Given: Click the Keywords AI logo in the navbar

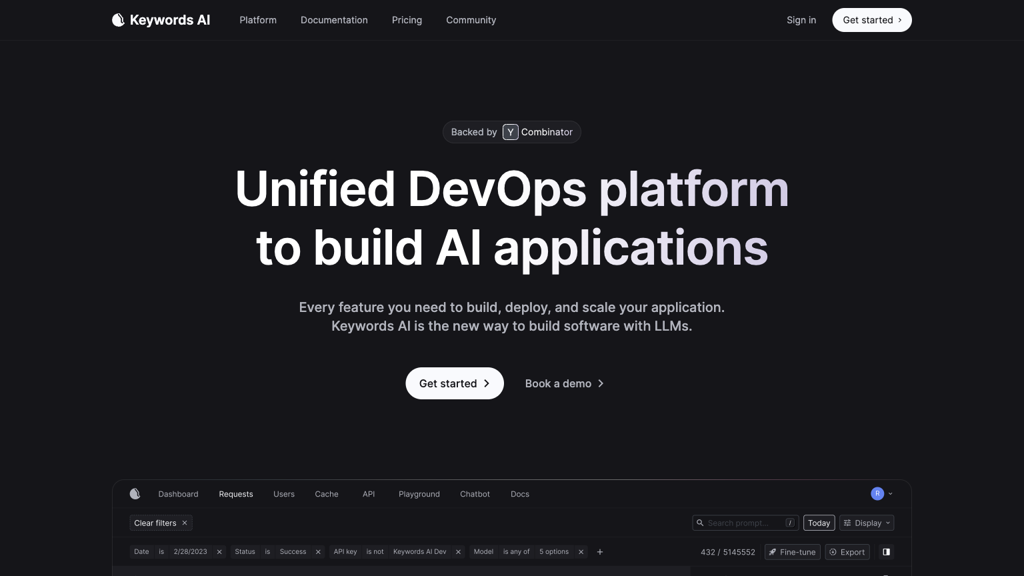Looking at the screenshot, I should (160, 20).
